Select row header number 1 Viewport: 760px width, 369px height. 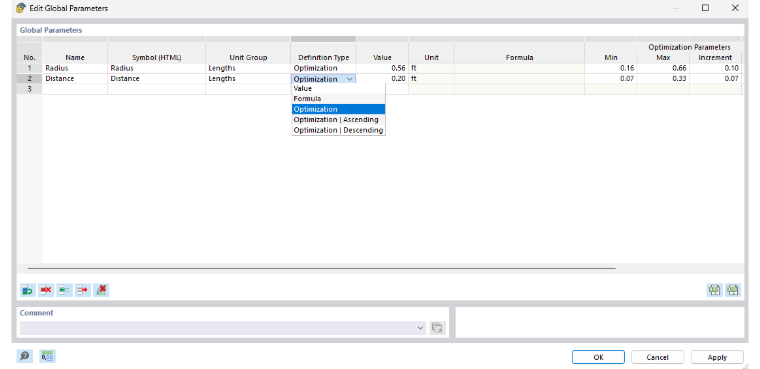(30, 68)
